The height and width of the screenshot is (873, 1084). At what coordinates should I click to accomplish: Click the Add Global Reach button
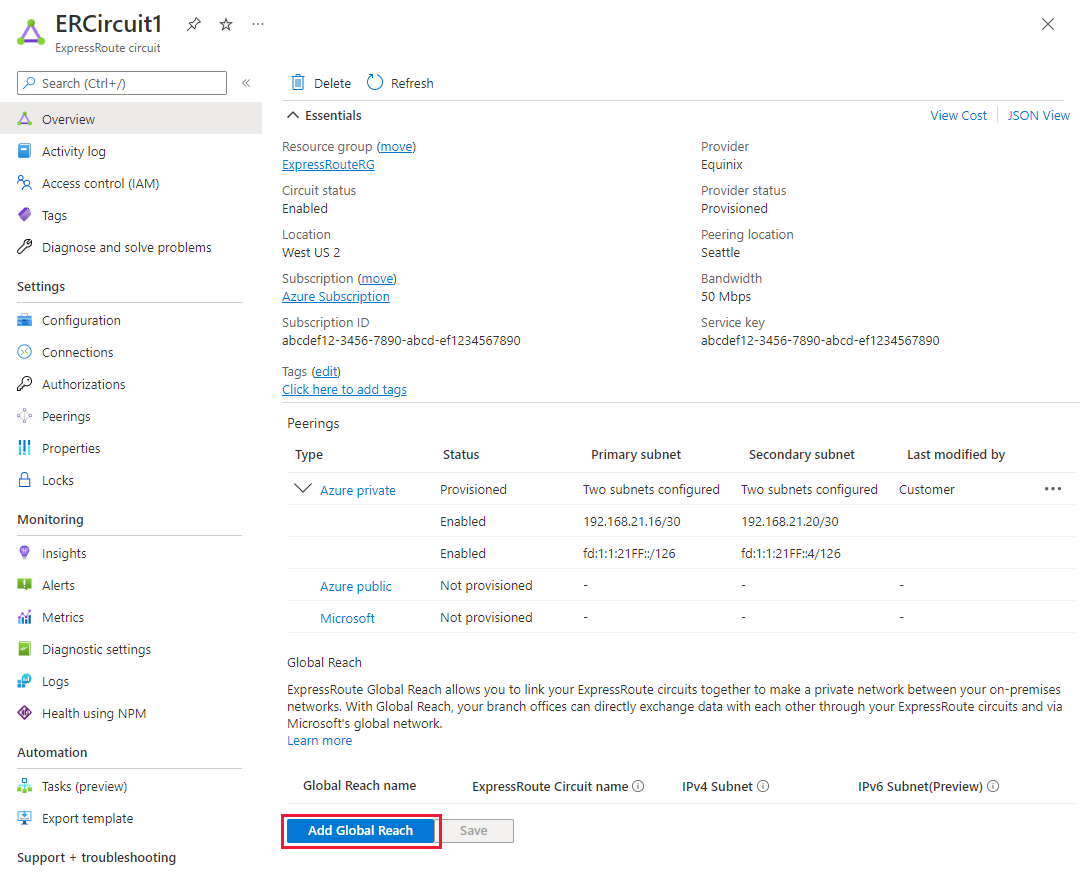(x=360, y=830)
